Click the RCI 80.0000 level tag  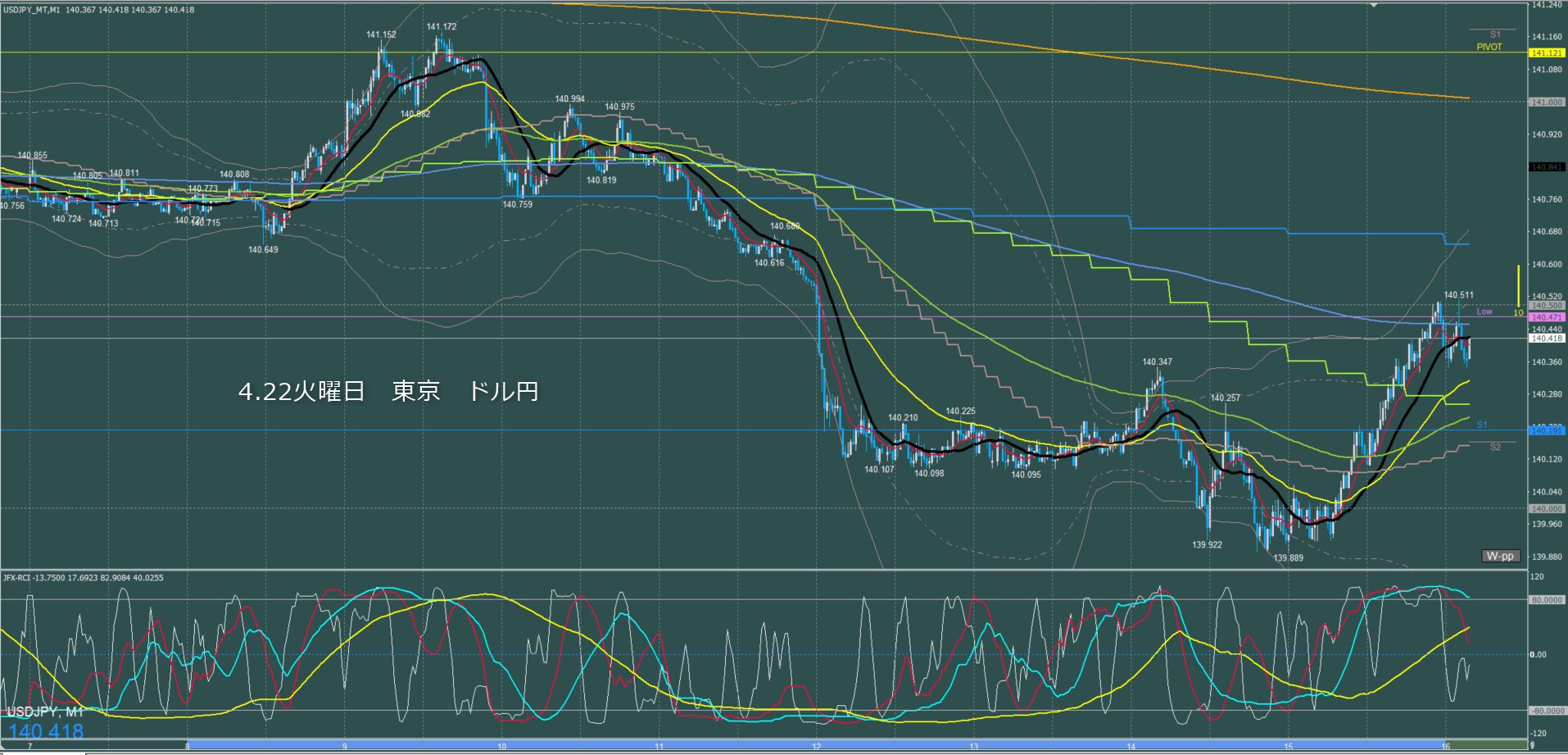coord(1547,600)
